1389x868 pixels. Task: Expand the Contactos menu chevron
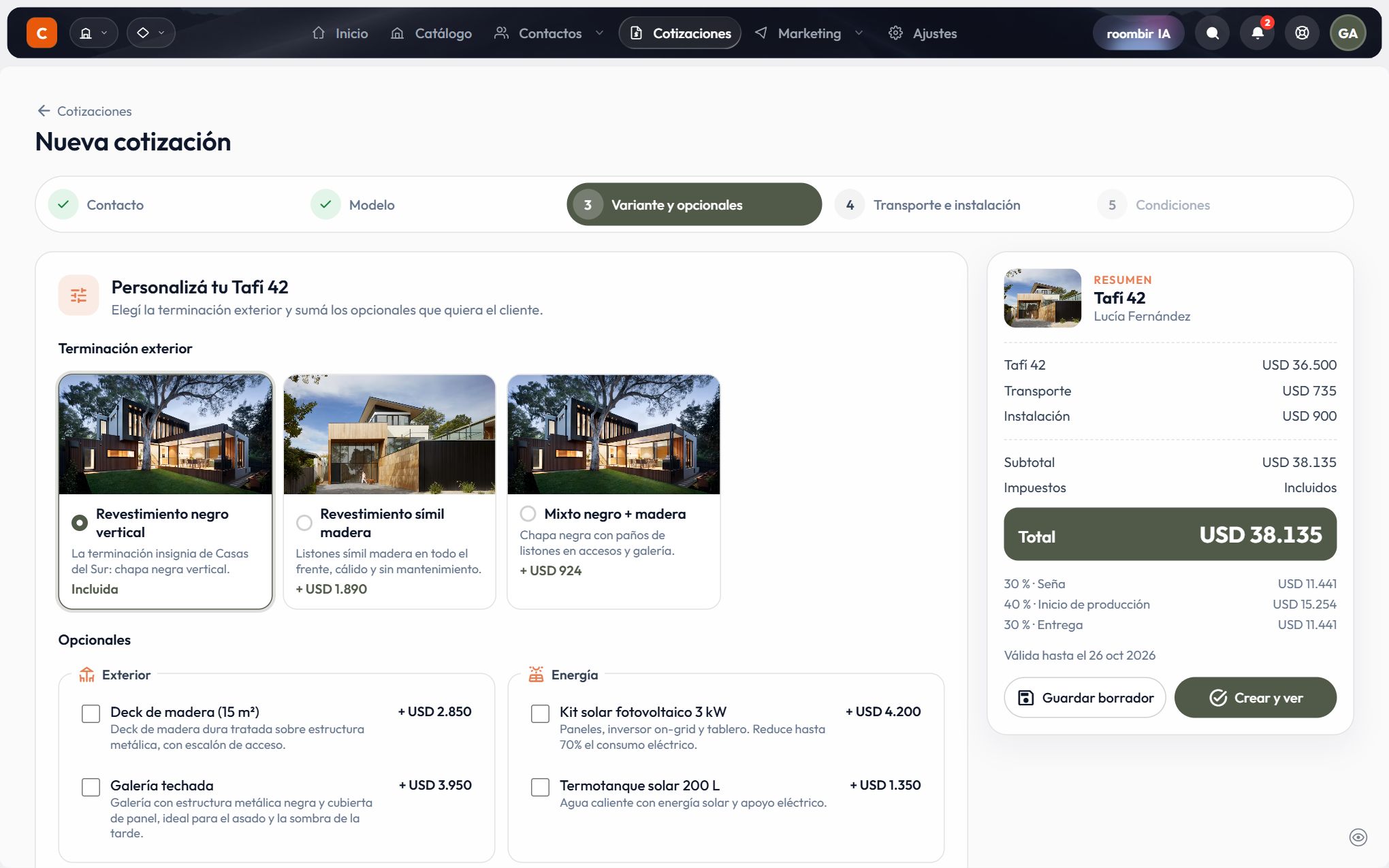tap(599, 33)
